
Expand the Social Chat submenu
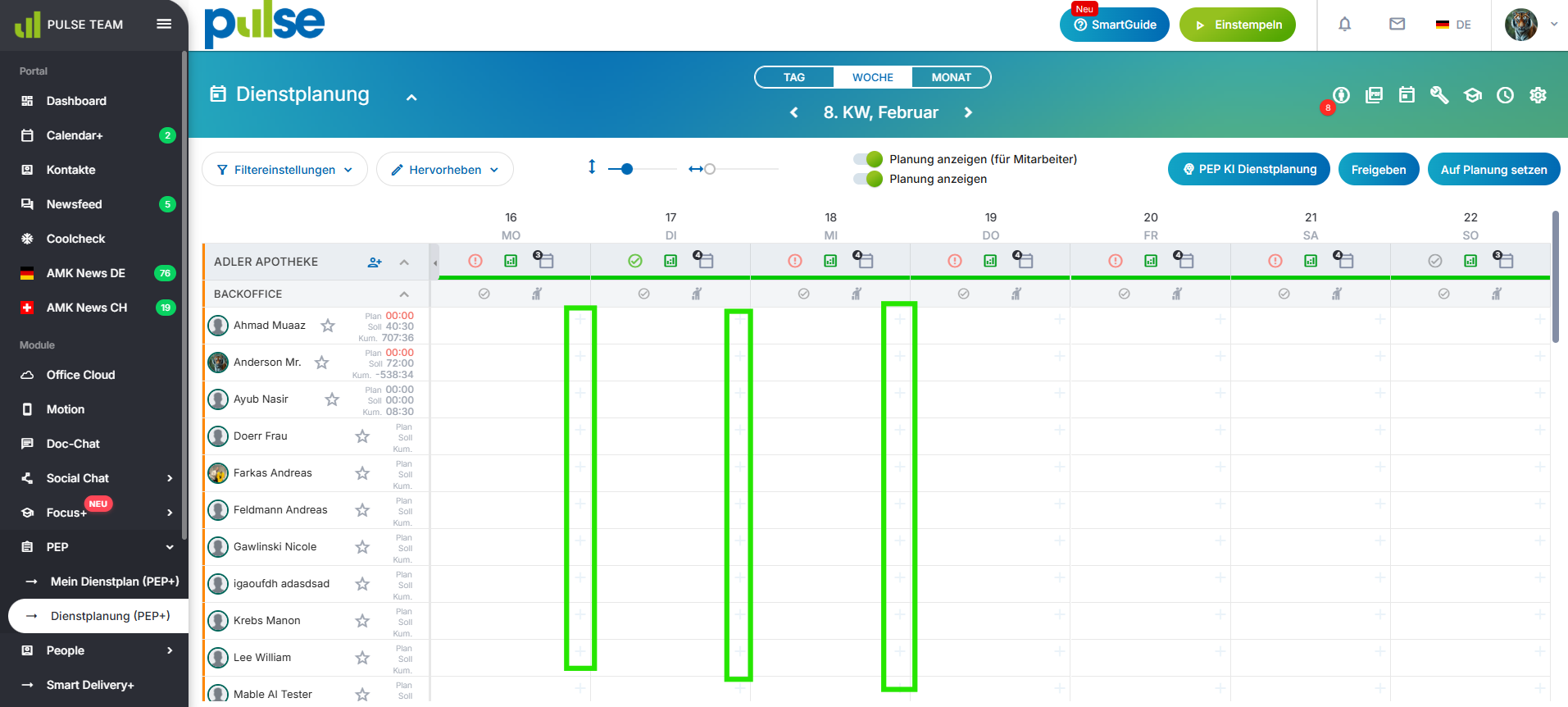(x=170, y=478)
